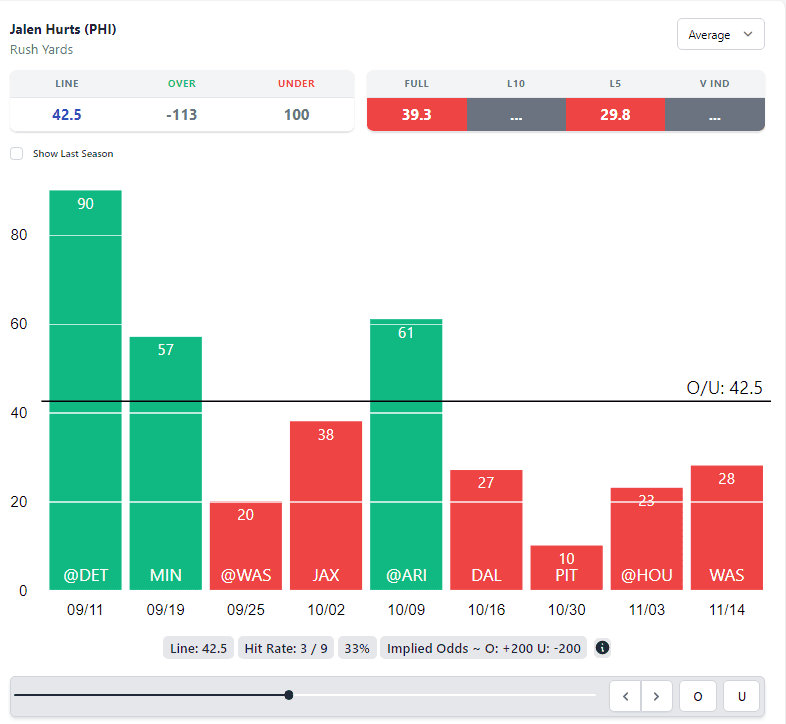Click the info icon beside Implied Odds
The image size is (786, 724).
click(x=602, y=648)
